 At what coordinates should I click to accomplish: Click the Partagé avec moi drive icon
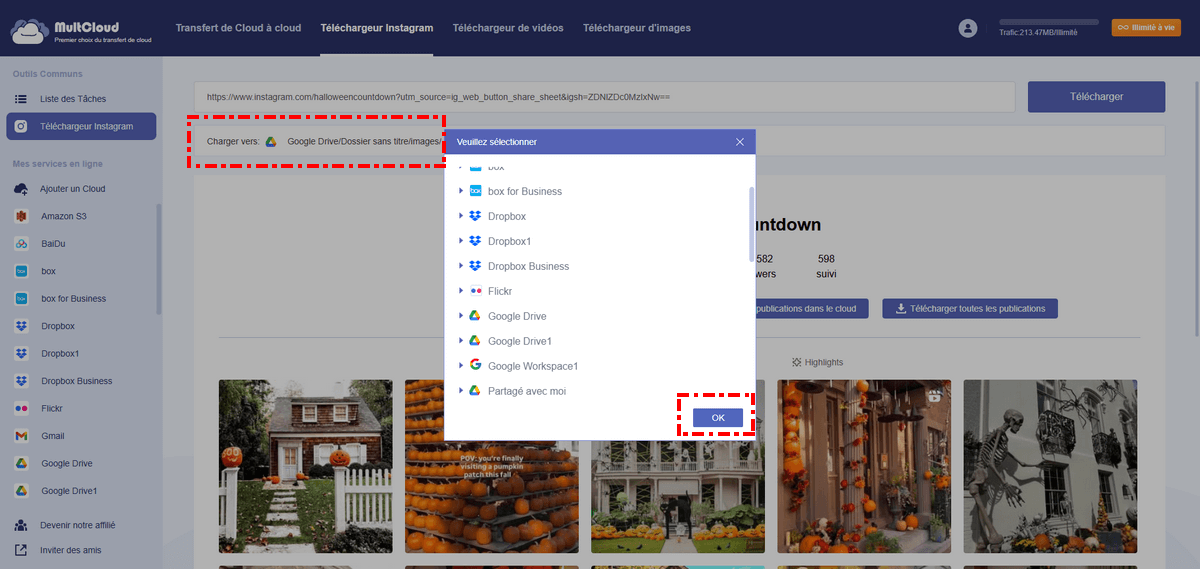[x=476, y=391]
